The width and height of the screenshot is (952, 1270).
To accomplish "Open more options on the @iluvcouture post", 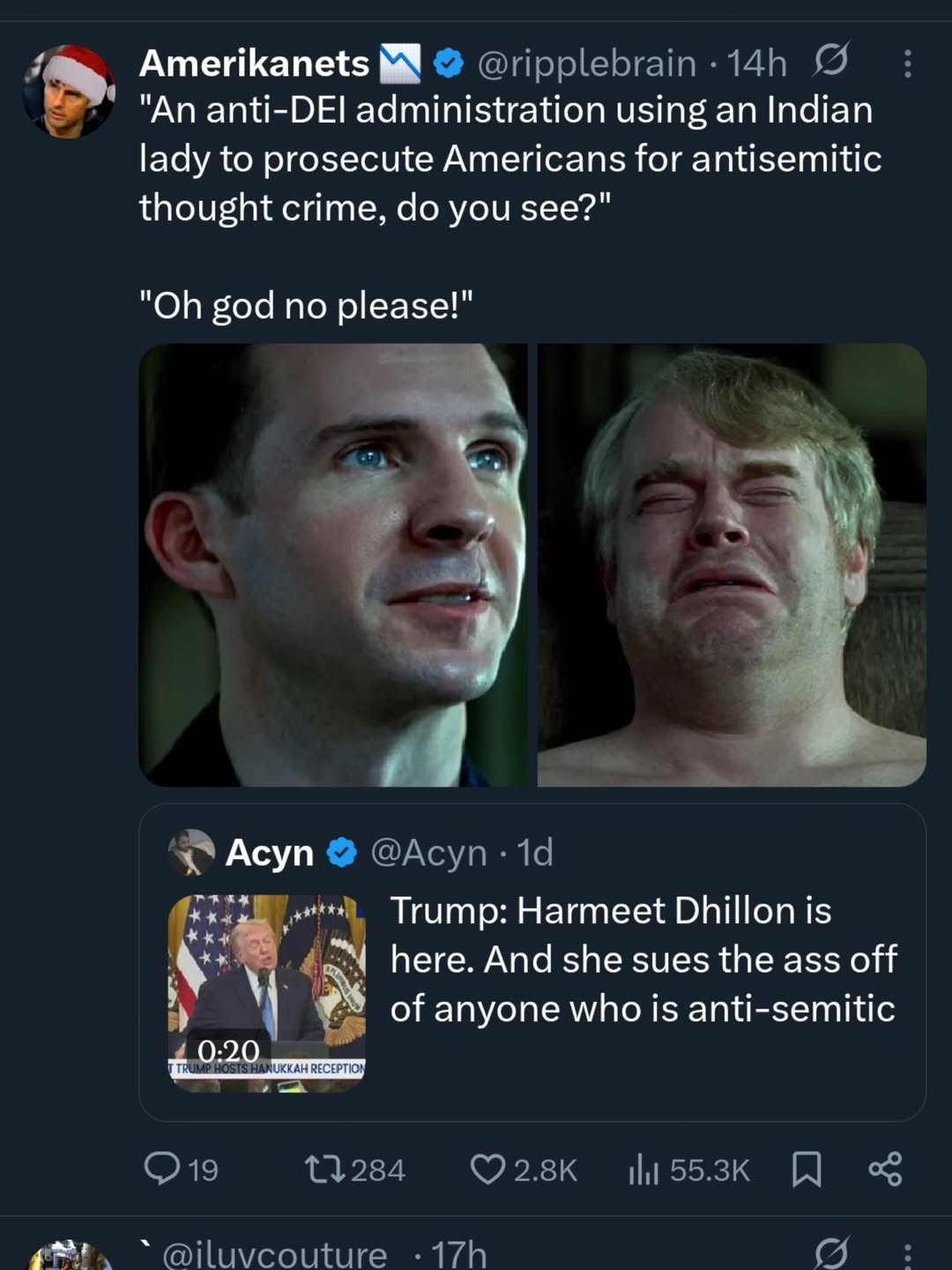I will click(x=907, y=1254).
